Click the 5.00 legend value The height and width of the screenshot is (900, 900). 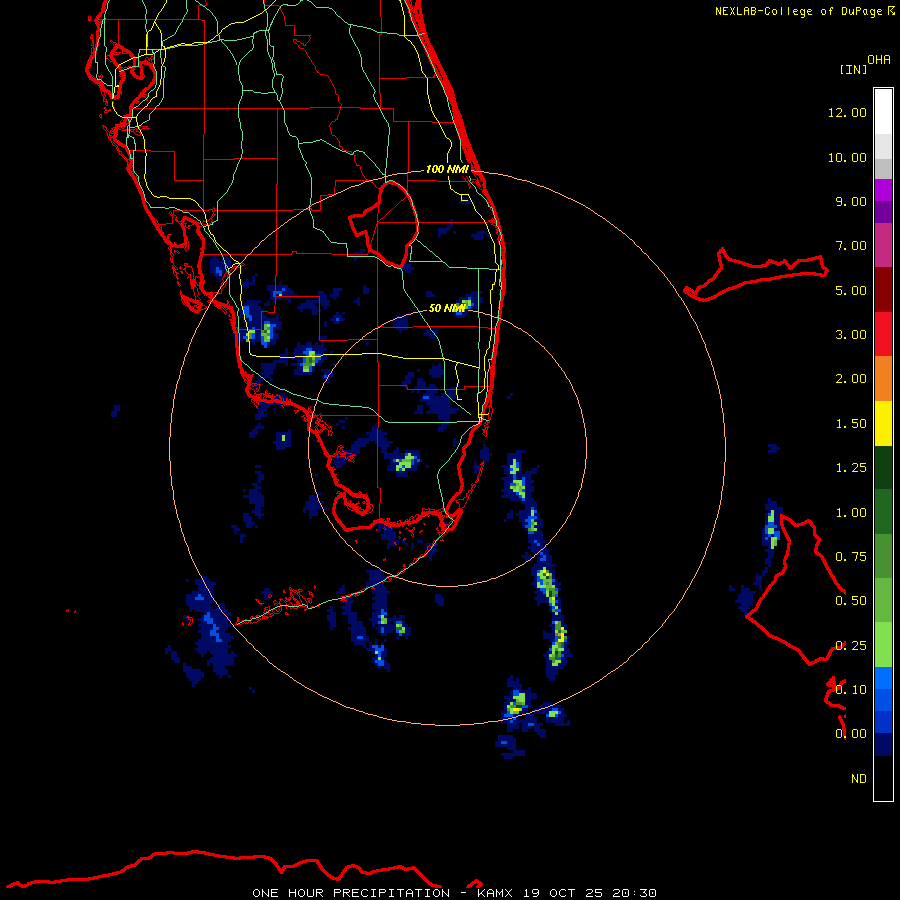[851, 290]
